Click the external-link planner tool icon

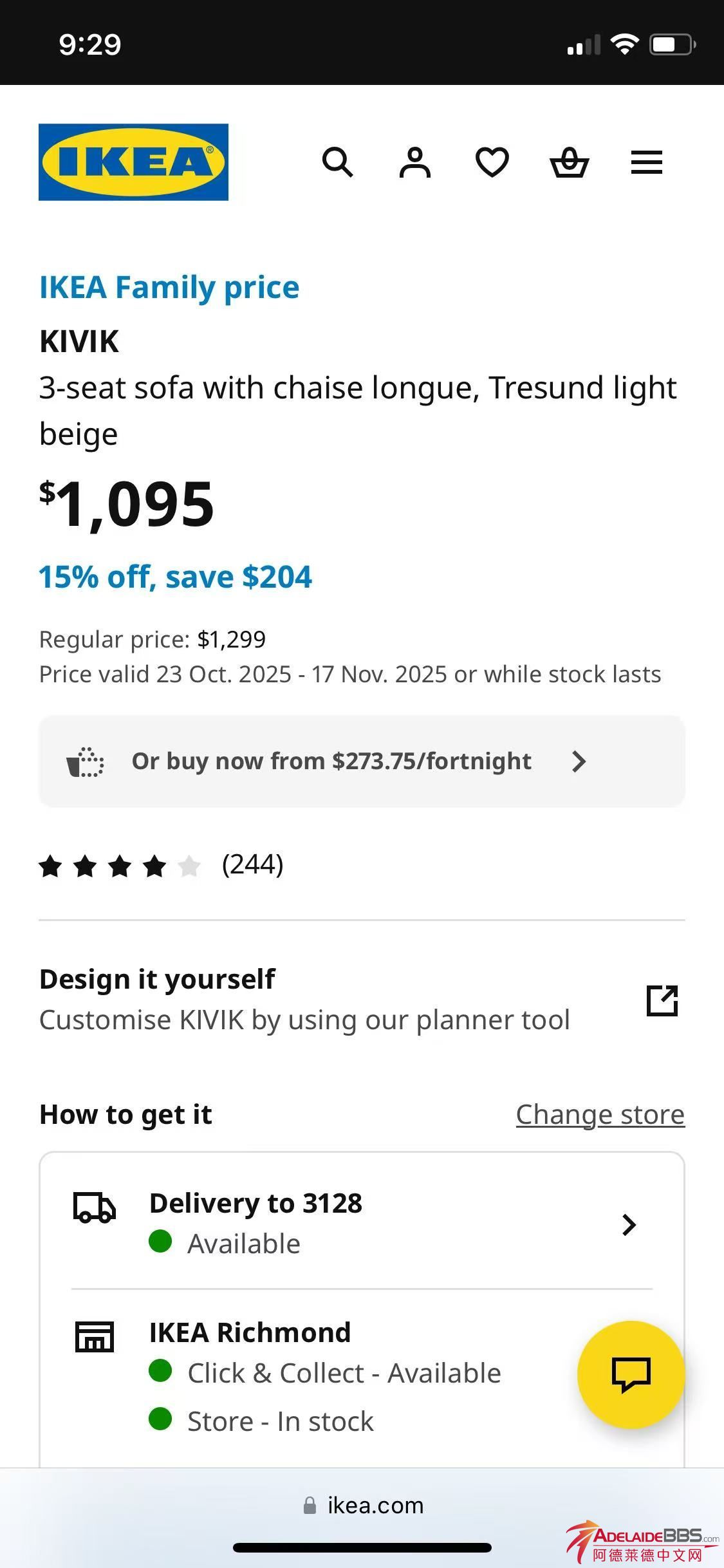pyautogui.click(x=662, y=1001)
